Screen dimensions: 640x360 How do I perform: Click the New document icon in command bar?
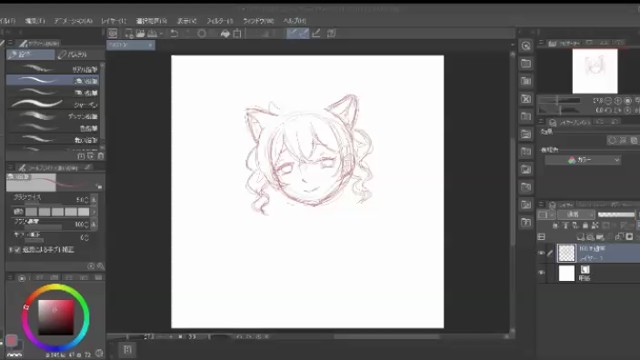click(x=129, y=33)
